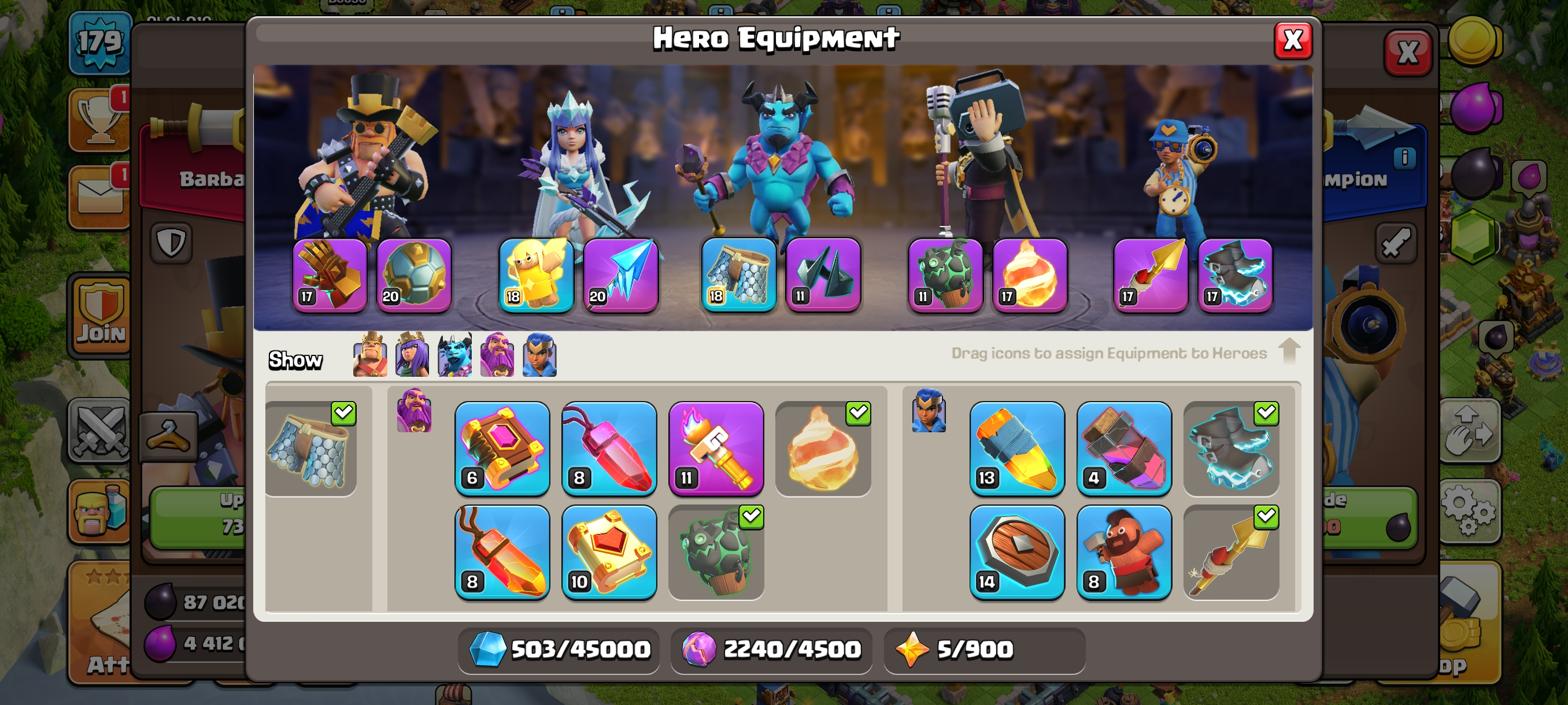Screen dimensions: 1568x705
Task: Filter equipment by Royal Champion
Action: click(x=539, y=355)
